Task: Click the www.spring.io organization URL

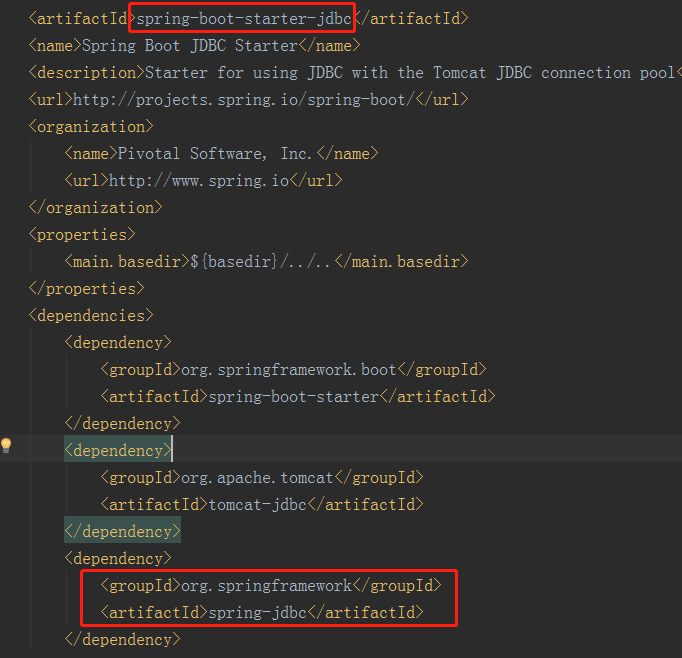Action: pos(198,181)
